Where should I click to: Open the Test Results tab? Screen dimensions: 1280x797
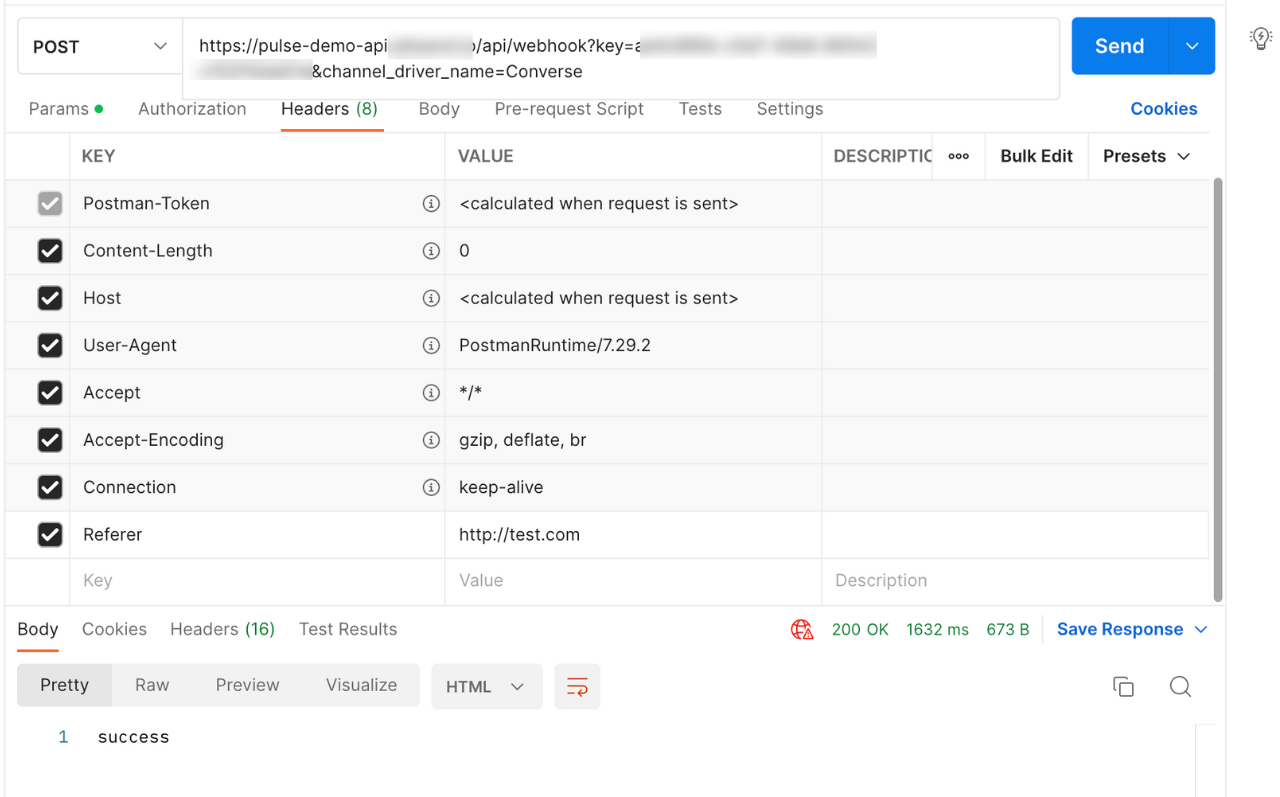(x=348, y=629)
